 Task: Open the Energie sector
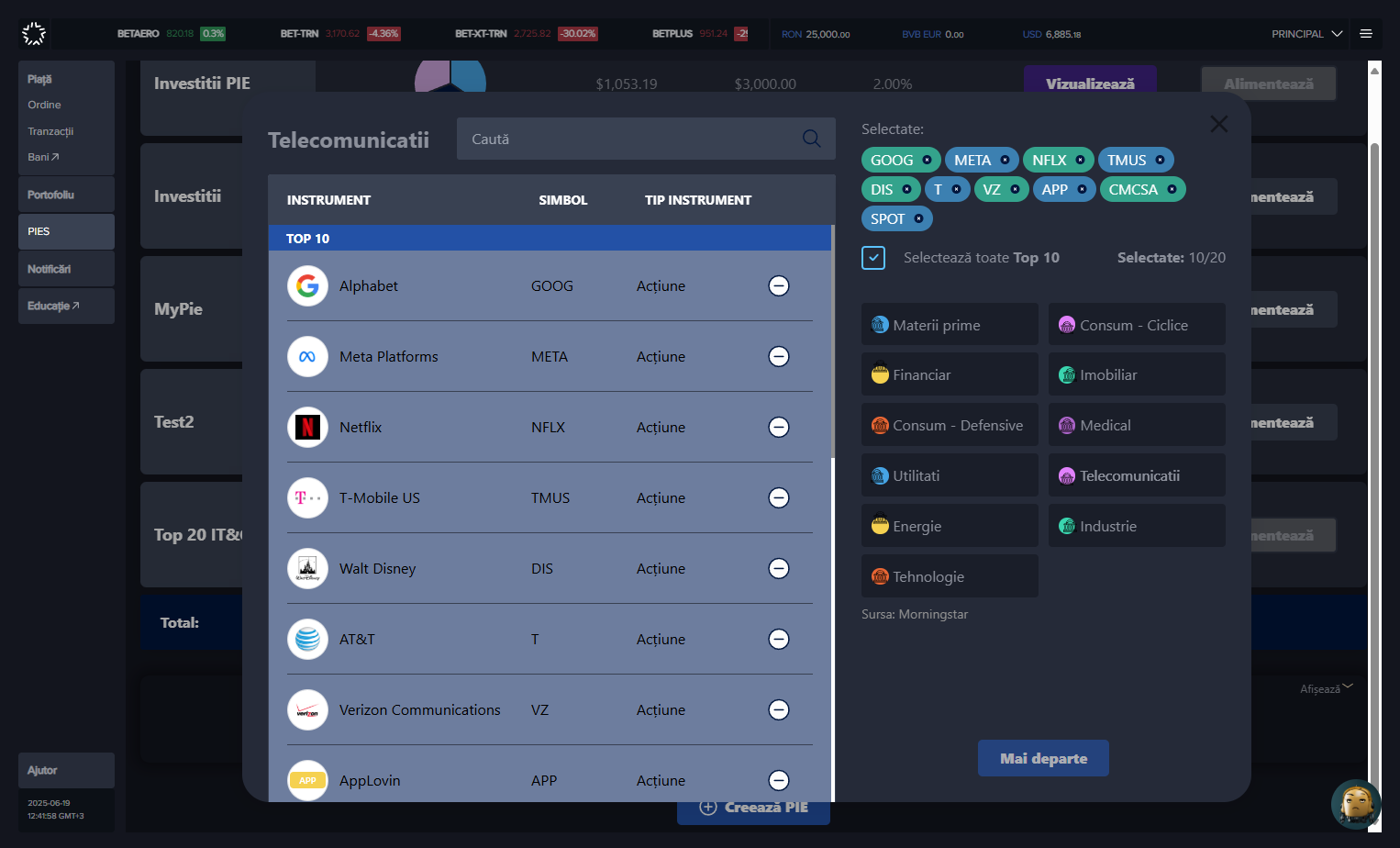950,526
